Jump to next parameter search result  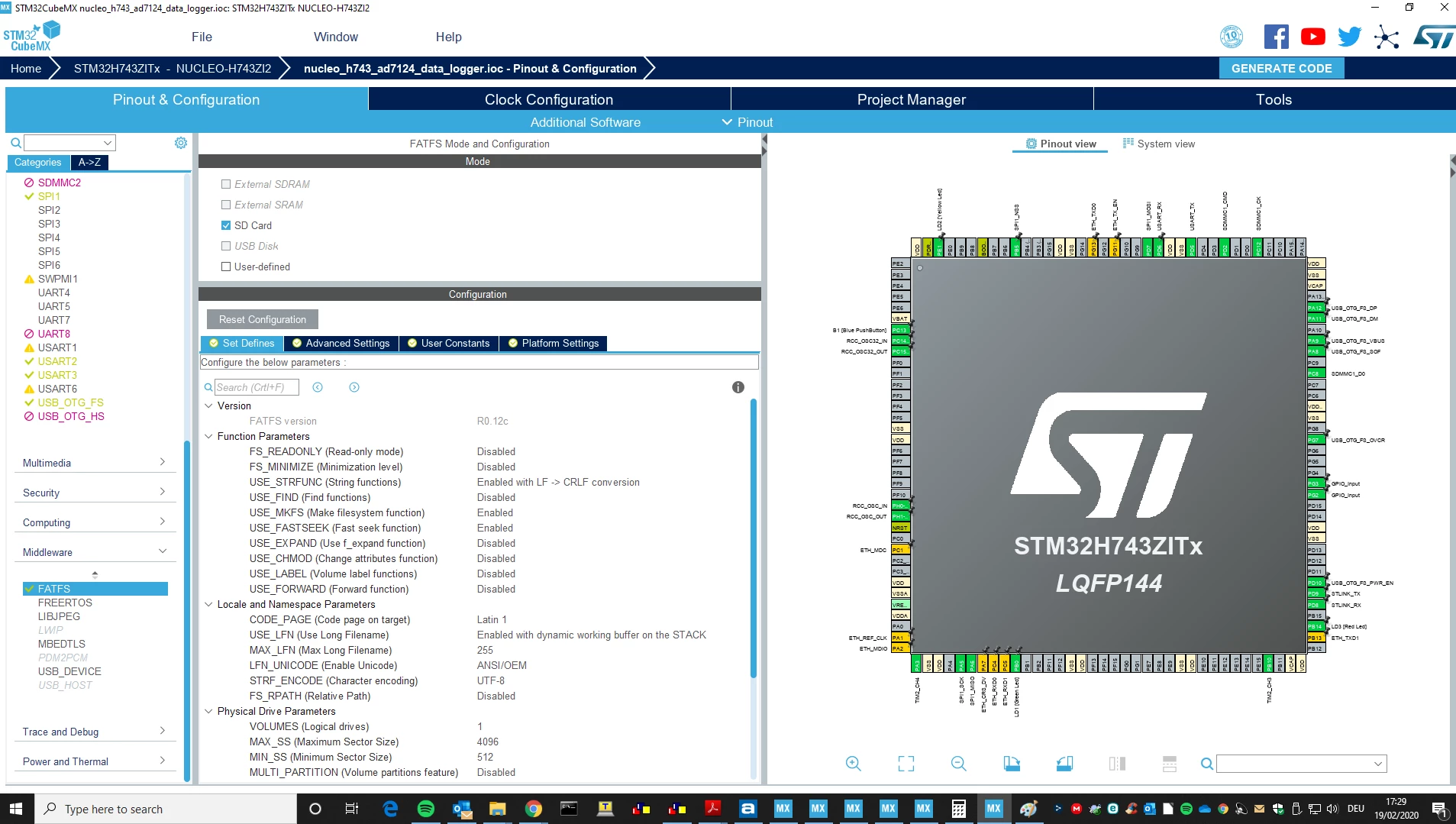click(x=354, y=387)
